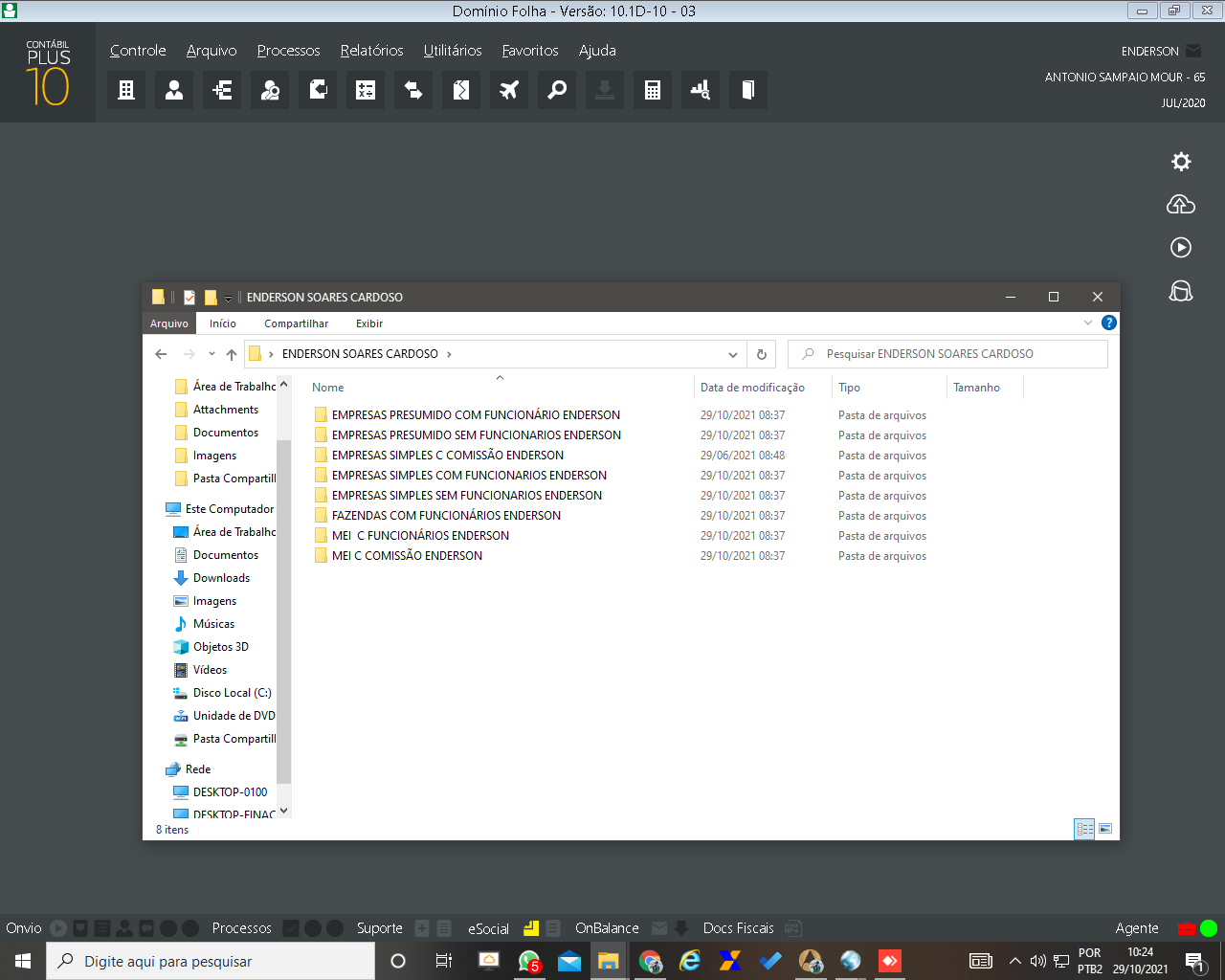Show hidden system tray icons chevron
Viewport: 1225px width, 980px height.
point(1015,961)
